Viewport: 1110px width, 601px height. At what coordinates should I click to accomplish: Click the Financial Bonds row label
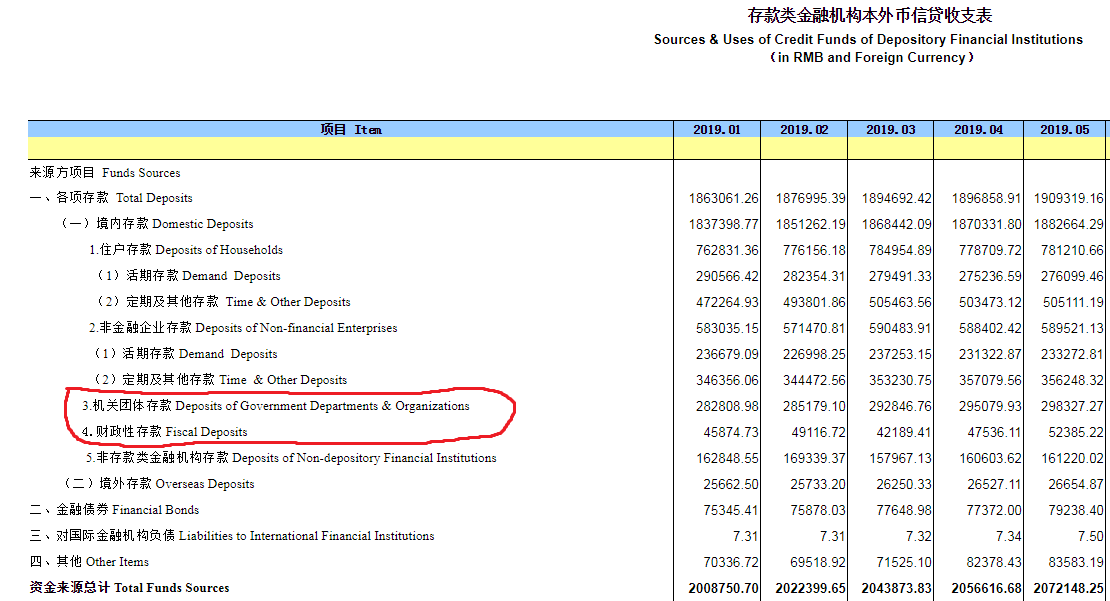click(x=114, y=510)
